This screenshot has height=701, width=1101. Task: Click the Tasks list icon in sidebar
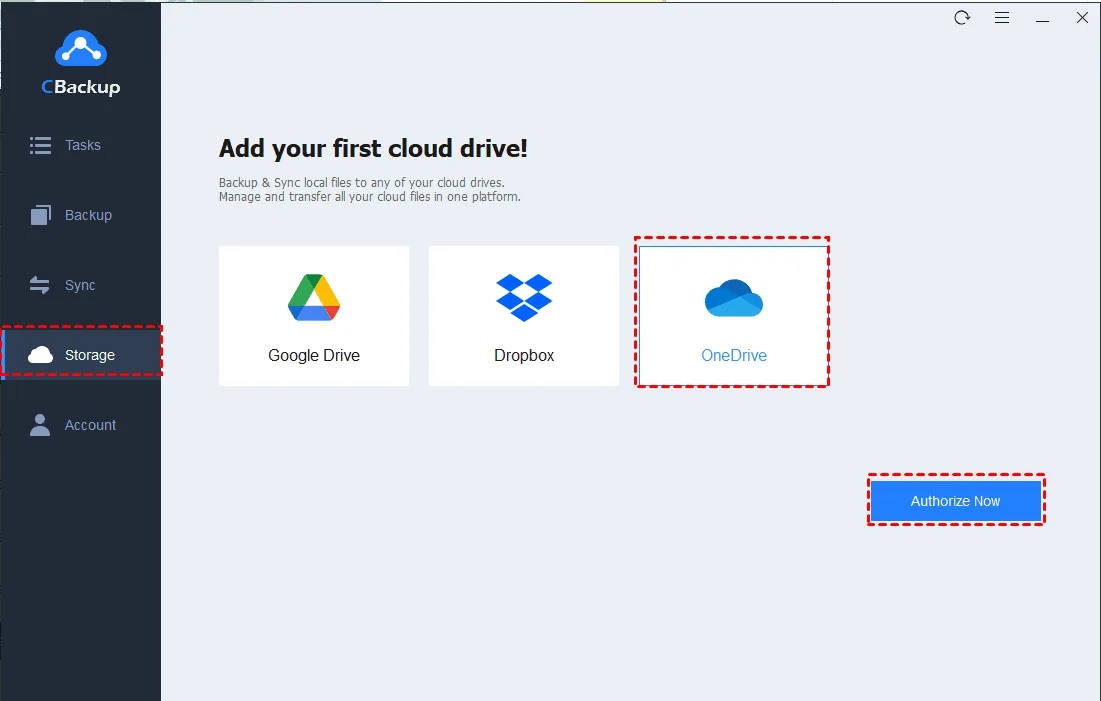coord(40,145)
